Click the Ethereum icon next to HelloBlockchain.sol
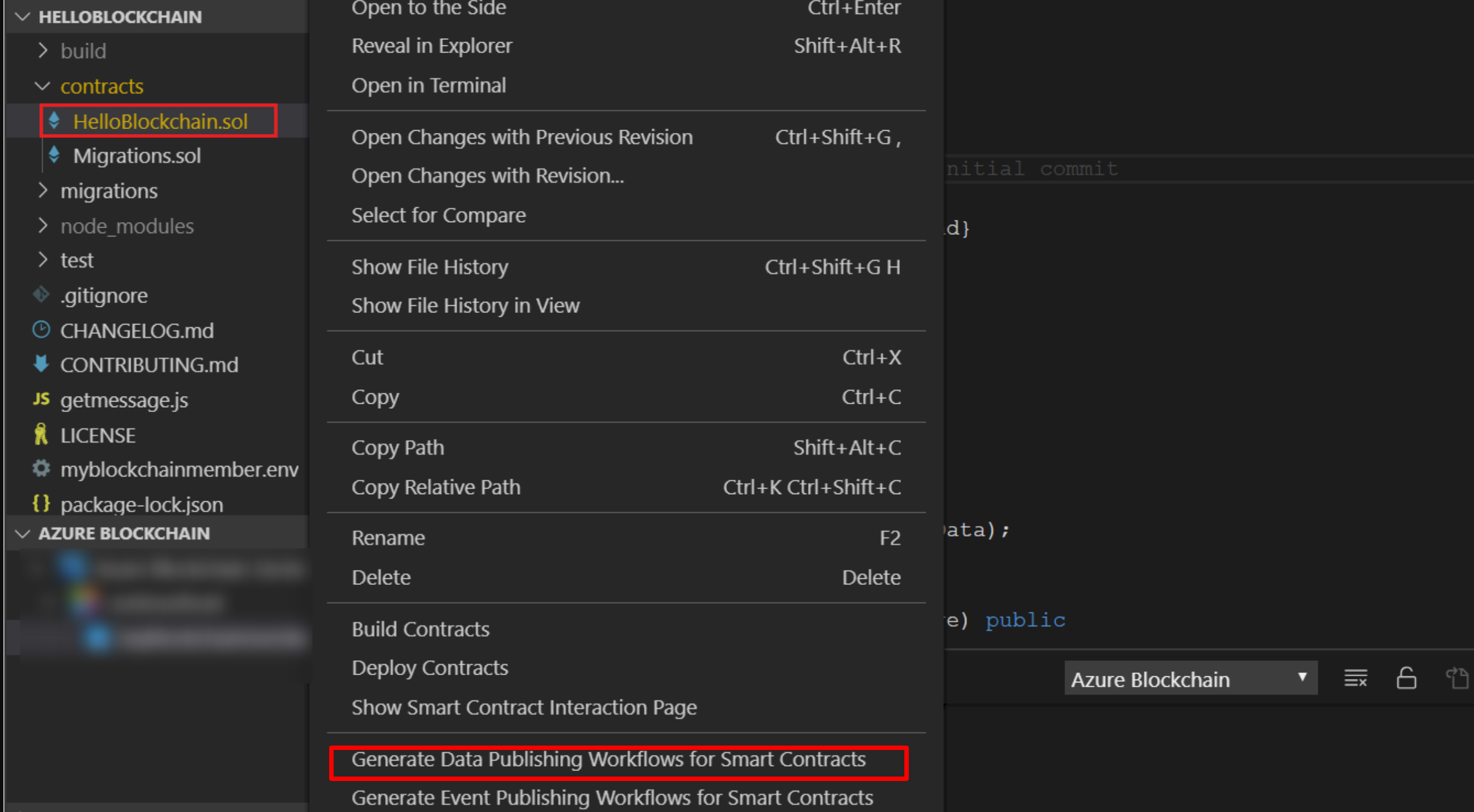Image resolution: width=1474 pixels, height=812 pixels. pyautogui.click(x=55, y=121)
